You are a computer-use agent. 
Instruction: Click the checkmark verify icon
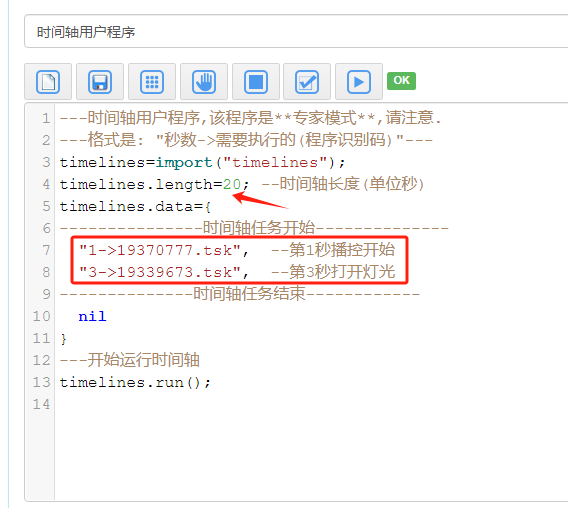[307, 82]
